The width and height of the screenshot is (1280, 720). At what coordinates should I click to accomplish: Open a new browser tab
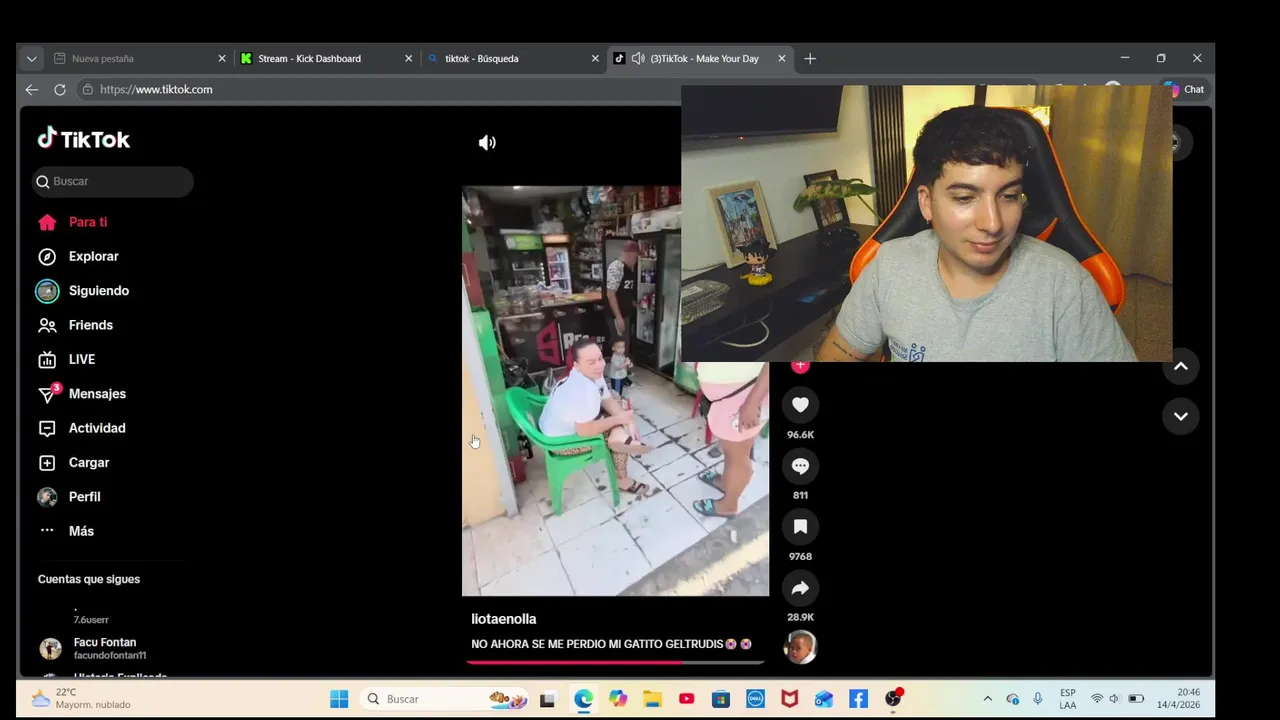point(810,58)
